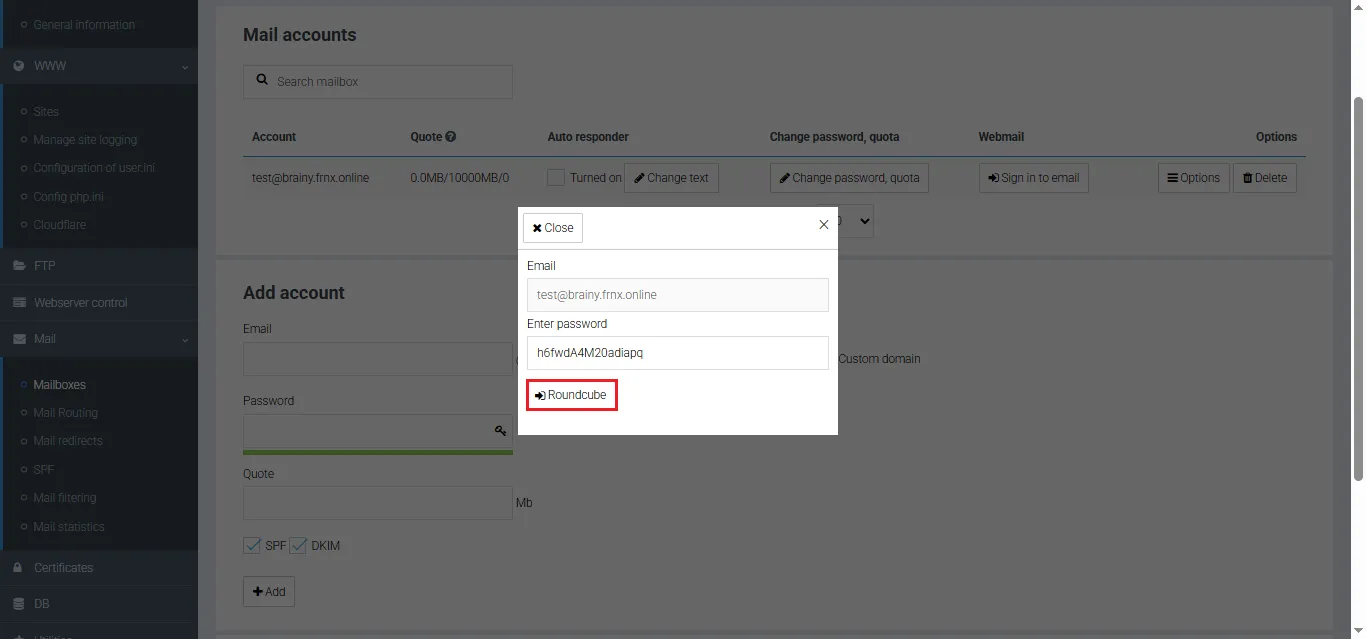Viewport: 1366px width, 639px height.
Task: Click the Certificates lock icon
Action: click(x=18, y=568)
